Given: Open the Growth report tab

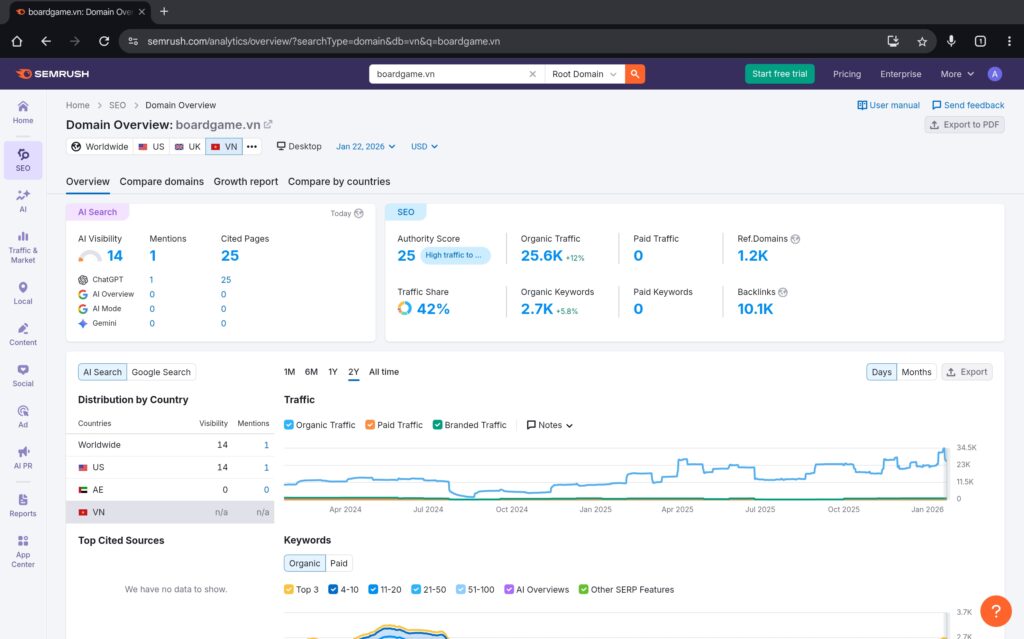Looking at the screenshot, I should click(245, 181).
